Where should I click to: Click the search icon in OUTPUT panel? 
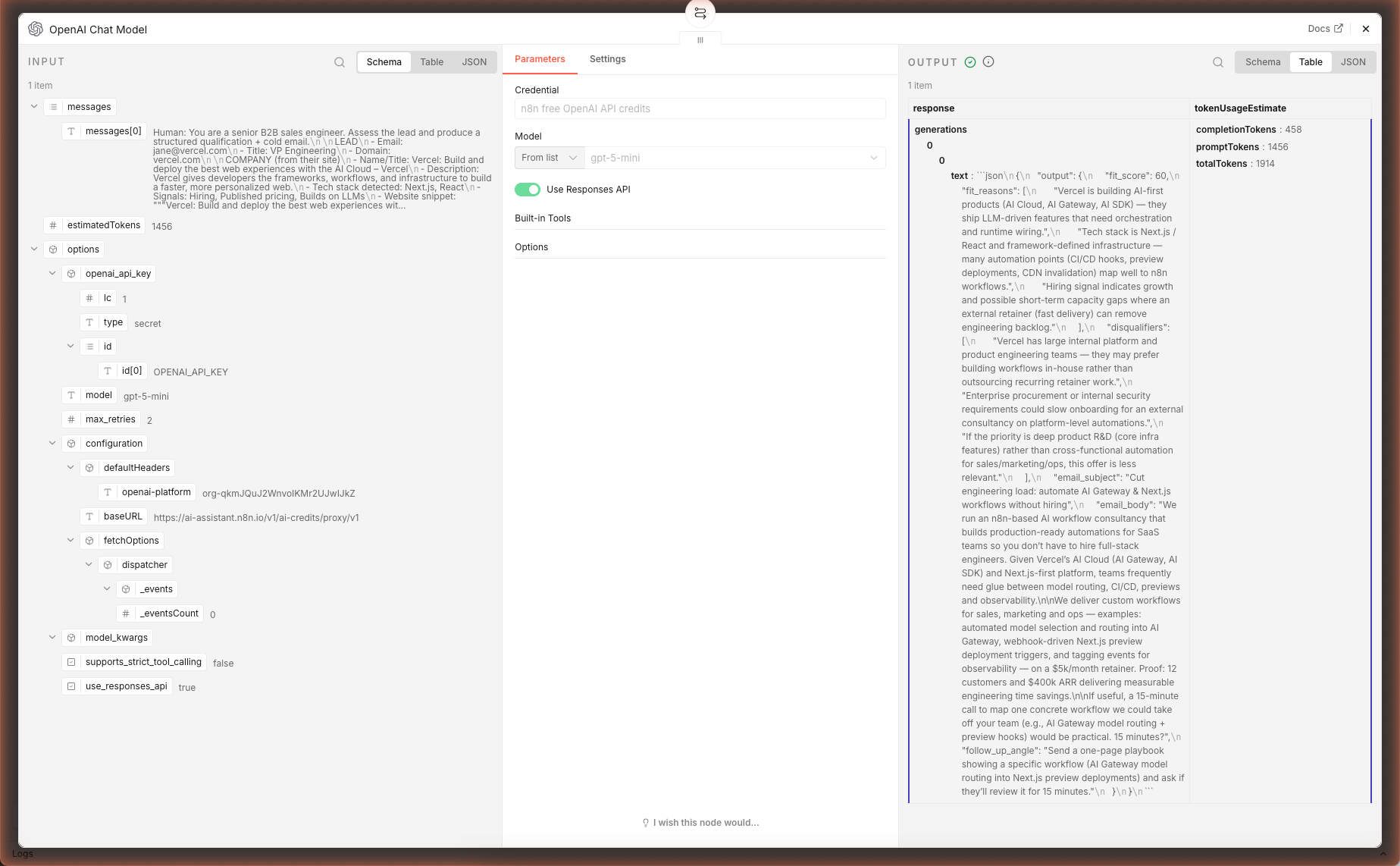click(x=1218, y=62)
